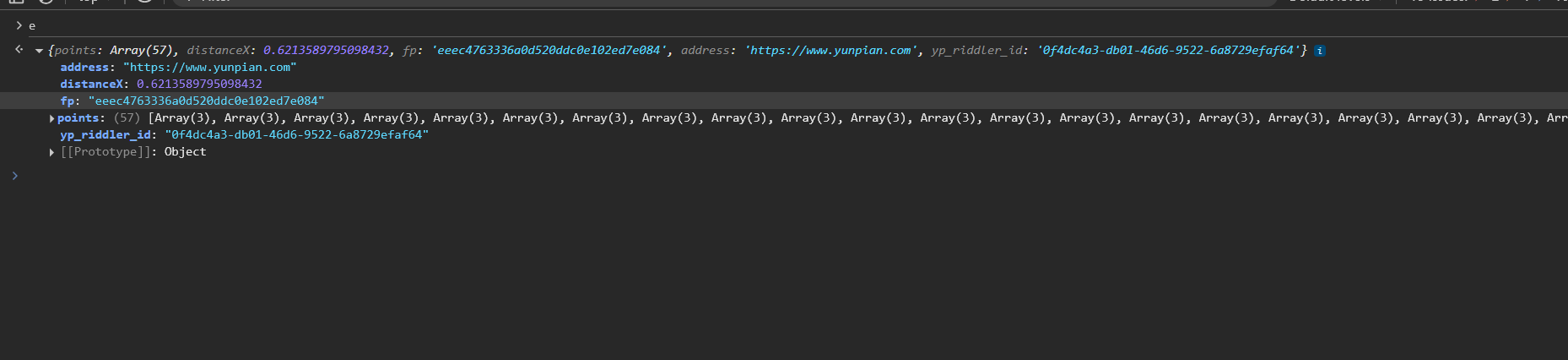Screen dimensions: 1568x360
Task: Click the address property key in the tree
Action: 84,68
